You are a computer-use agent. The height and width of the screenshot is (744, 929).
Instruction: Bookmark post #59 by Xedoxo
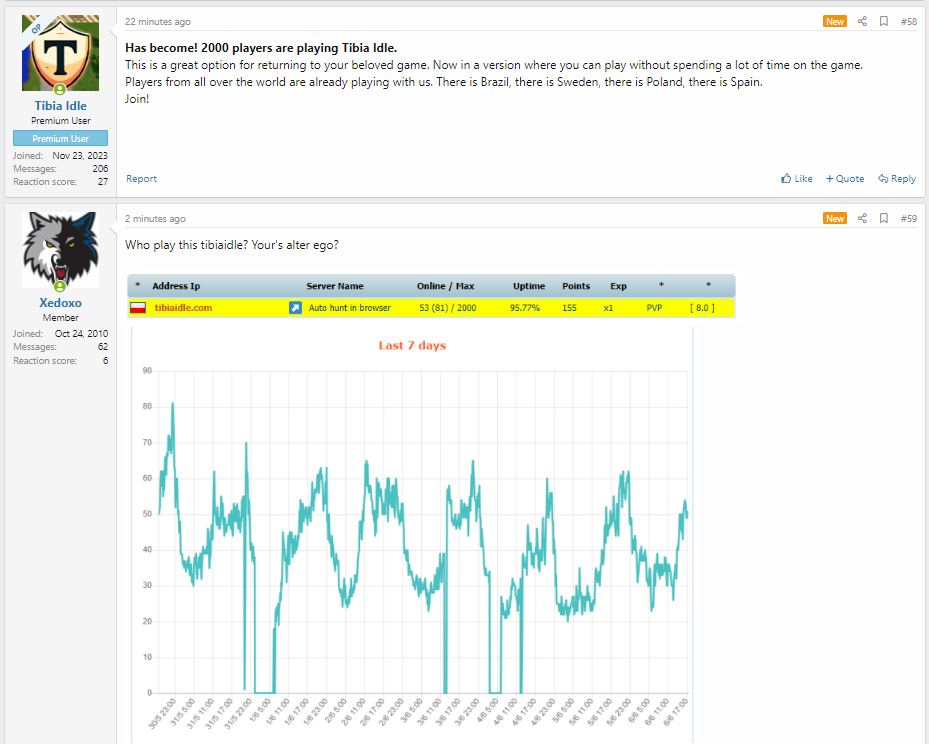tap(883, 218)
